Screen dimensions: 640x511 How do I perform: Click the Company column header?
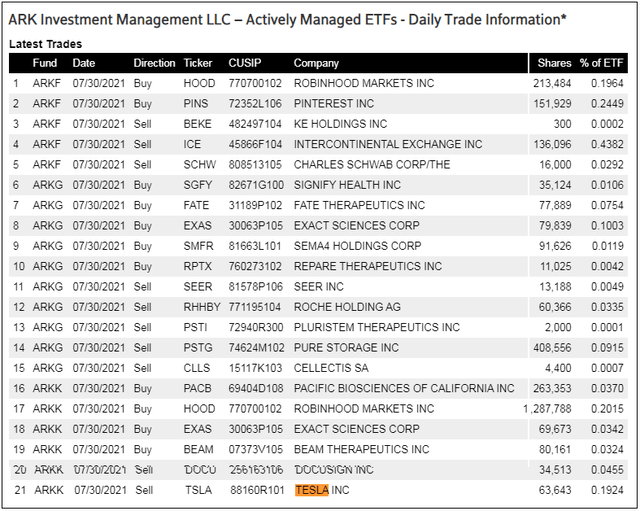pos(316,63)
